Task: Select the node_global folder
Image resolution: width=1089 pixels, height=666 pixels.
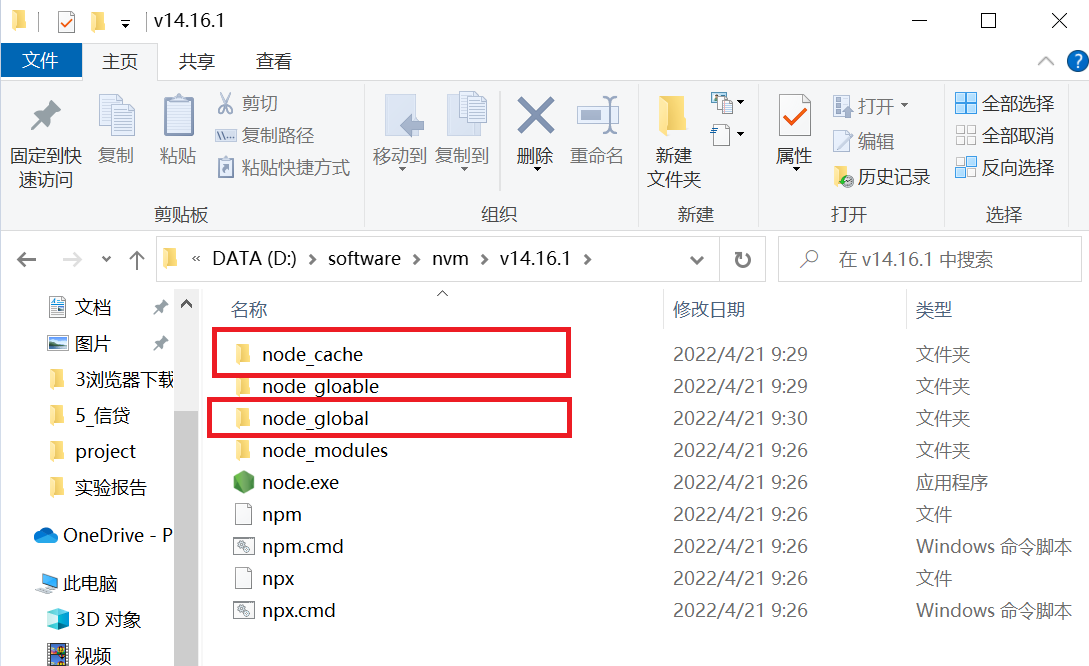Action: coord(315,418)
